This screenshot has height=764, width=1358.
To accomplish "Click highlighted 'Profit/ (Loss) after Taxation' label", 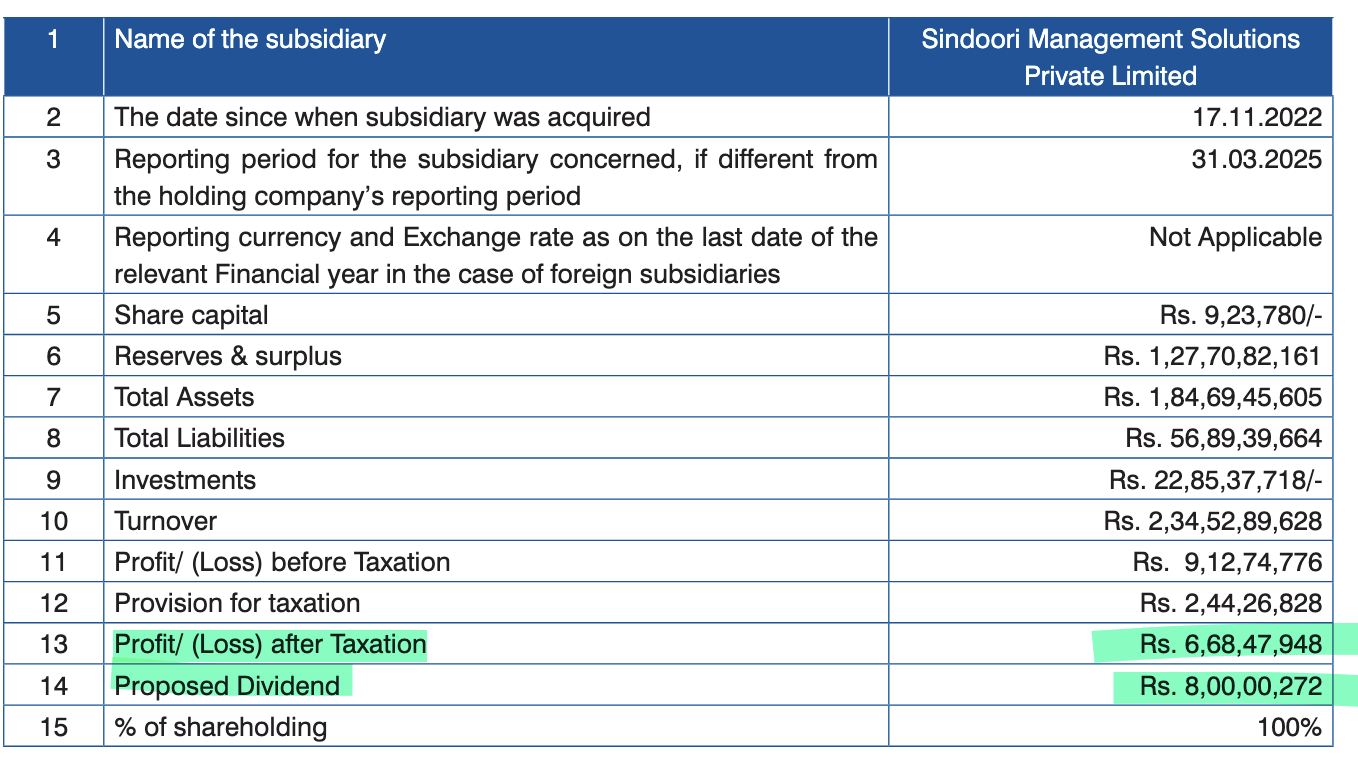I will (x=270, y=644).
